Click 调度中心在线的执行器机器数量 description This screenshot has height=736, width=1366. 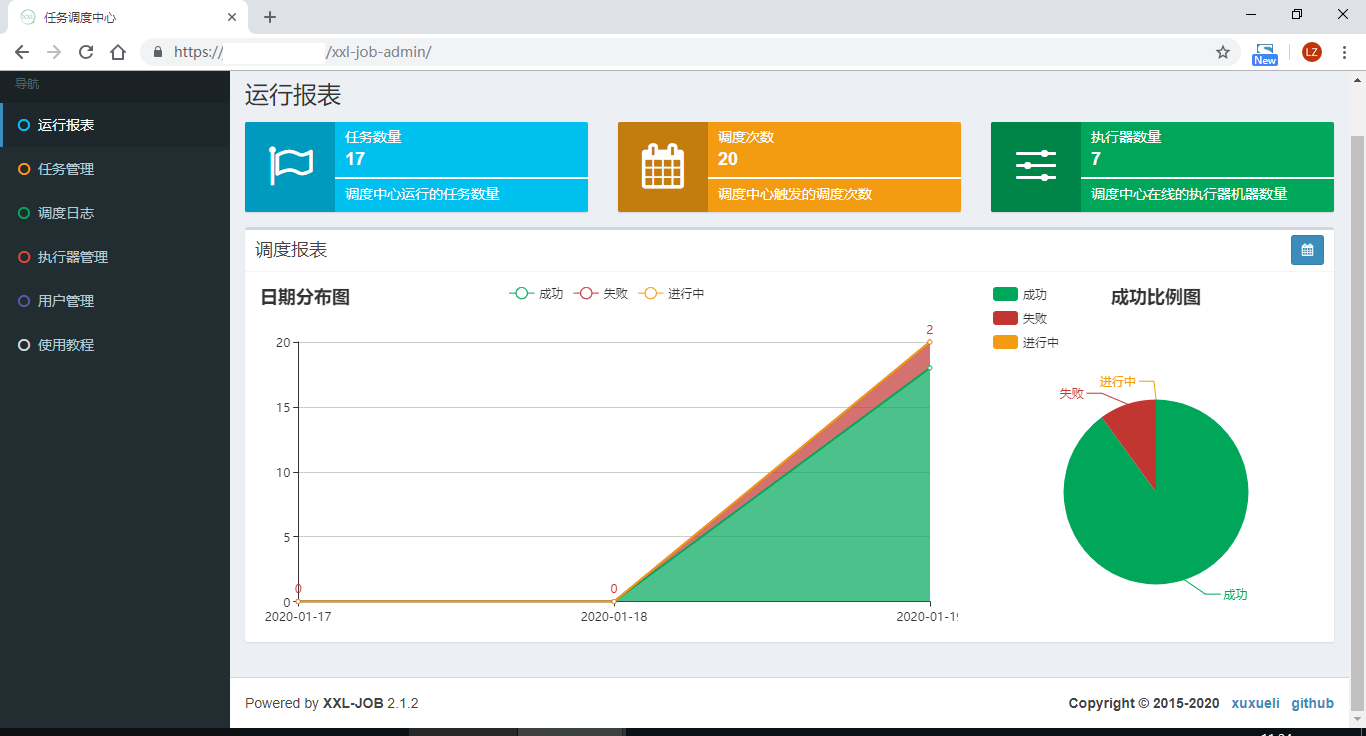[x=1189, y=194]
